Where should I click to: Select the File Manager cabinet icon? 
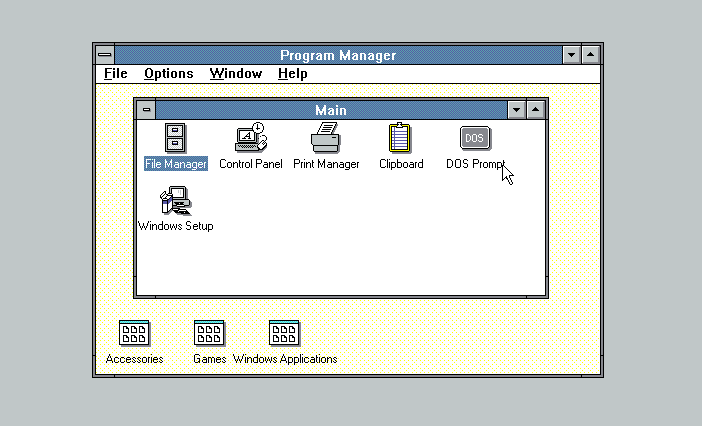point(175,138)
